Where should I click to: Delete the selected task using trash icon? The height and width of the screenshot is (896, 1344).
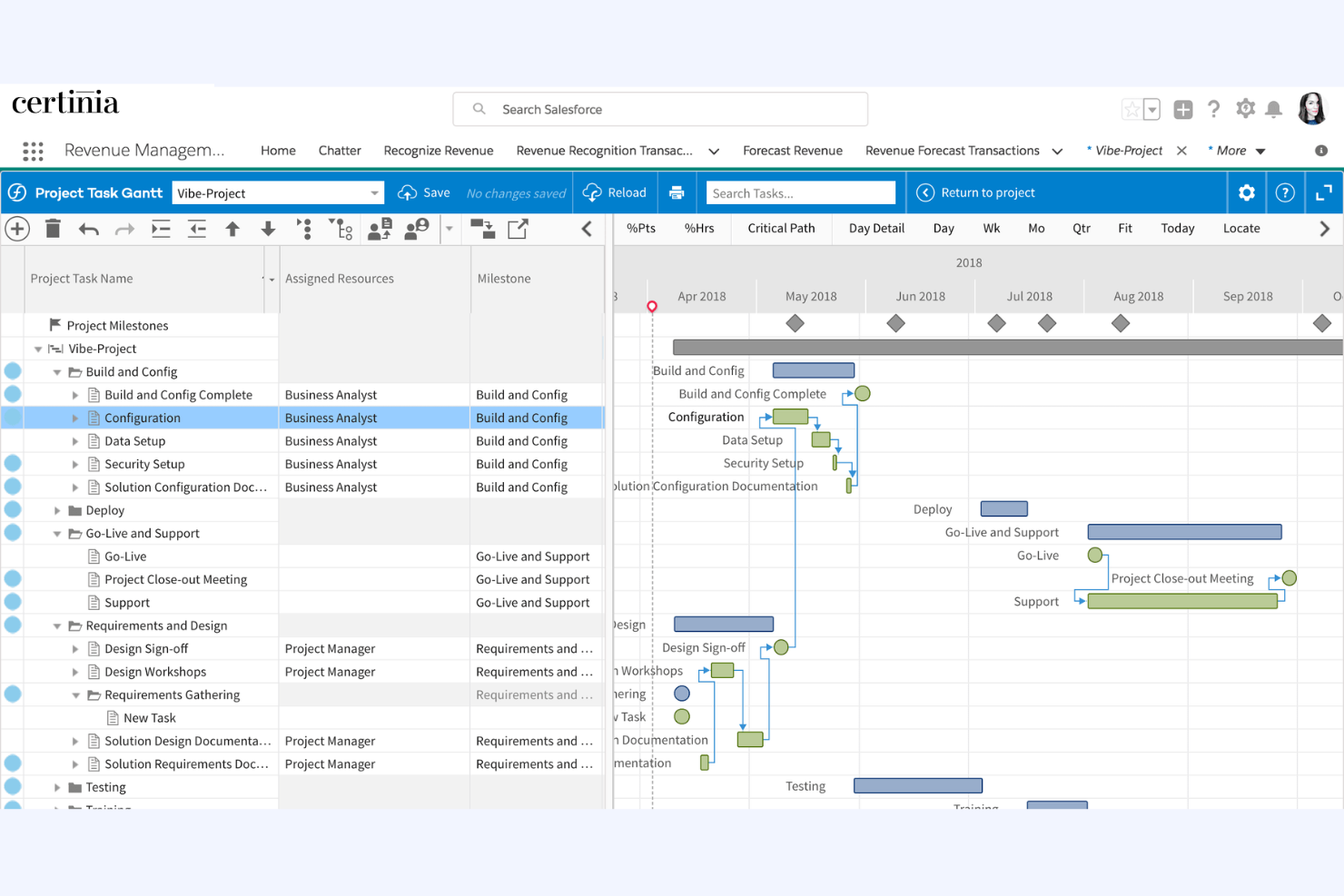click(x=52, y=229)
